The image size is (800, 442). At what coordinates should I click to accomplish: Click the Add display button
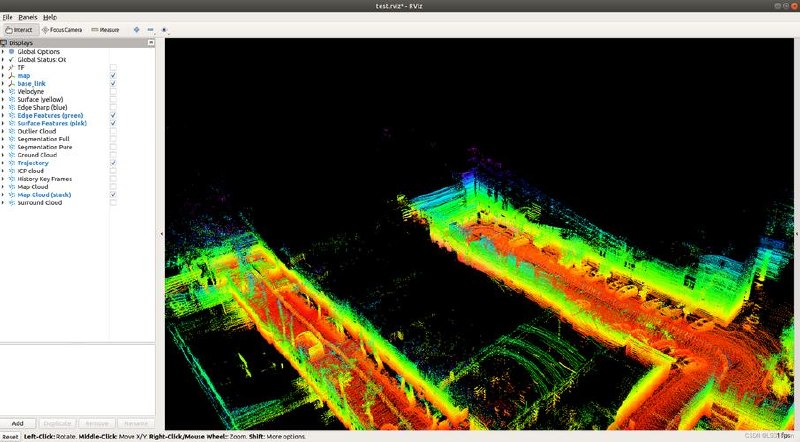pos(18,423)
